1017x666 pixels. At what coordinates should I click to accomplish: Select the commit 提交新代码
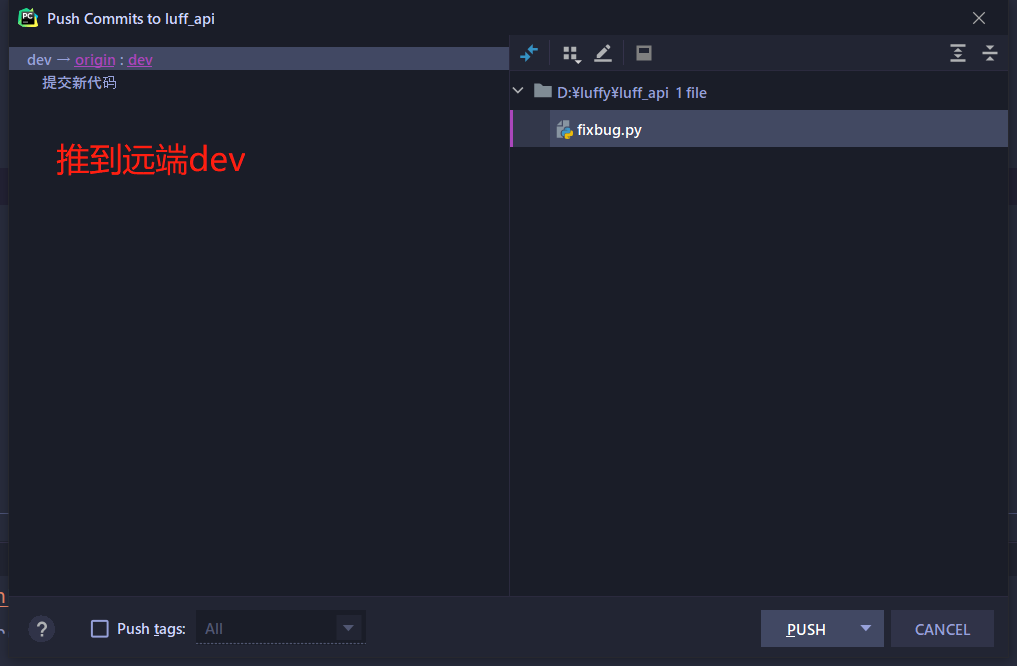point(79,82)
